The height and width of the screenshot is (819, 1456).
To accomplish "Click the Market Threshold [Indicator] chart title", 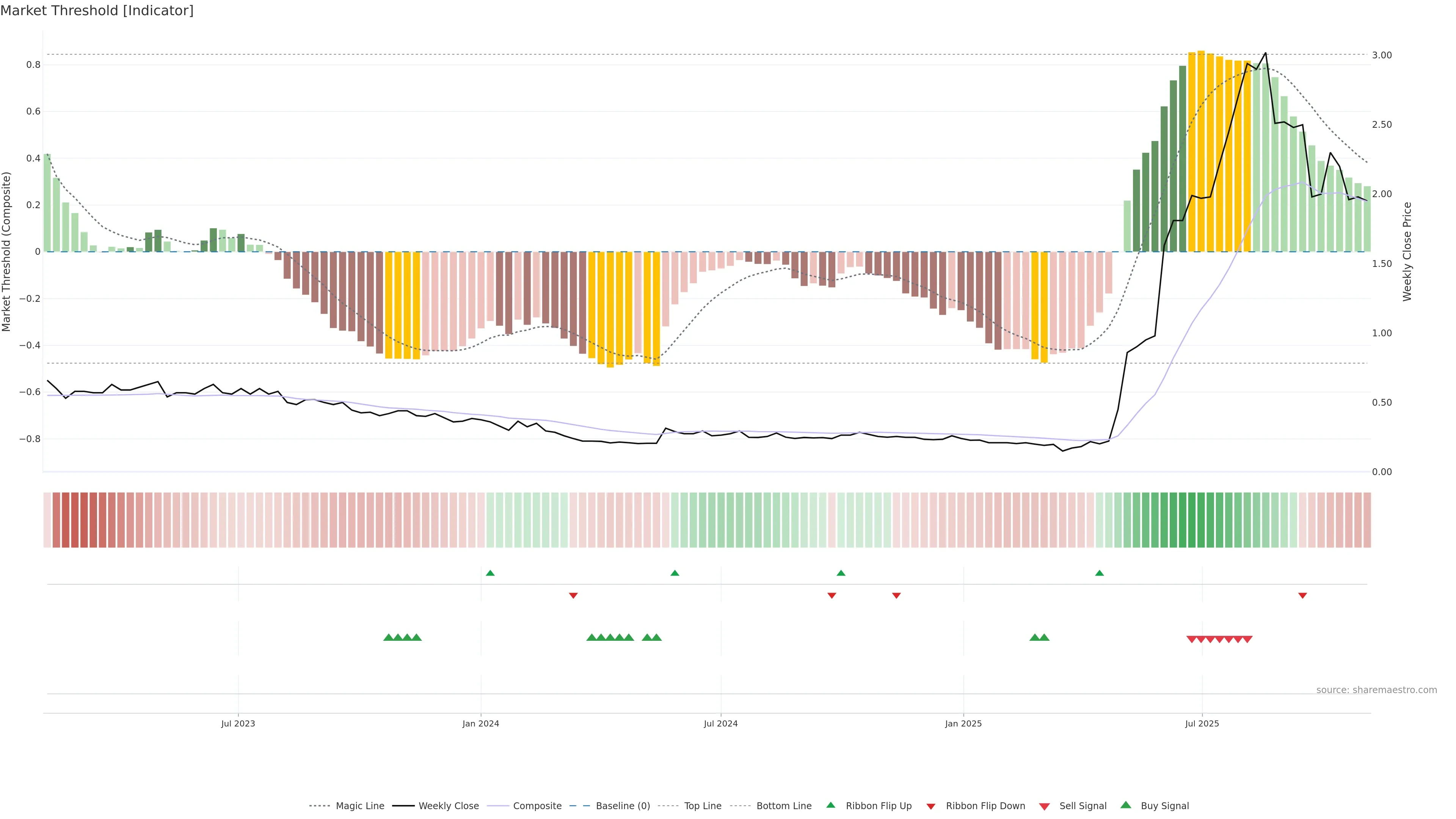I will pyautogui.click(x=97, y=11).
